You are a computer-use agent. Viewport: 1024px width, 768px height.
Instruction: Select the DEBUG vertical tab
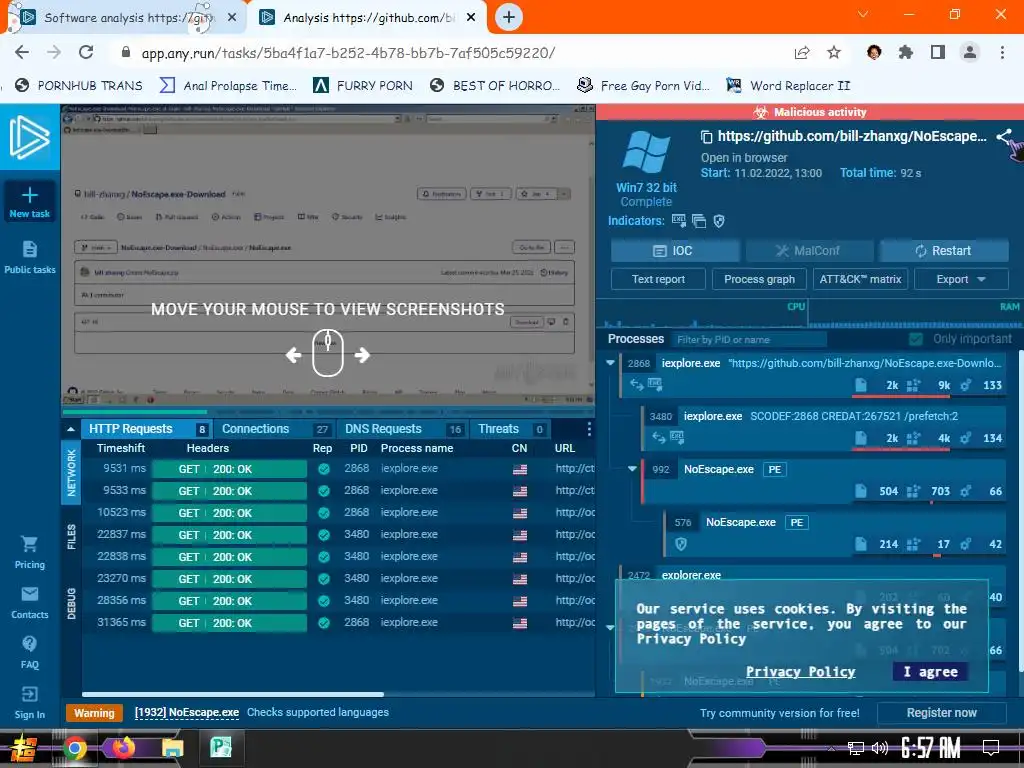[x=71, y=603]
